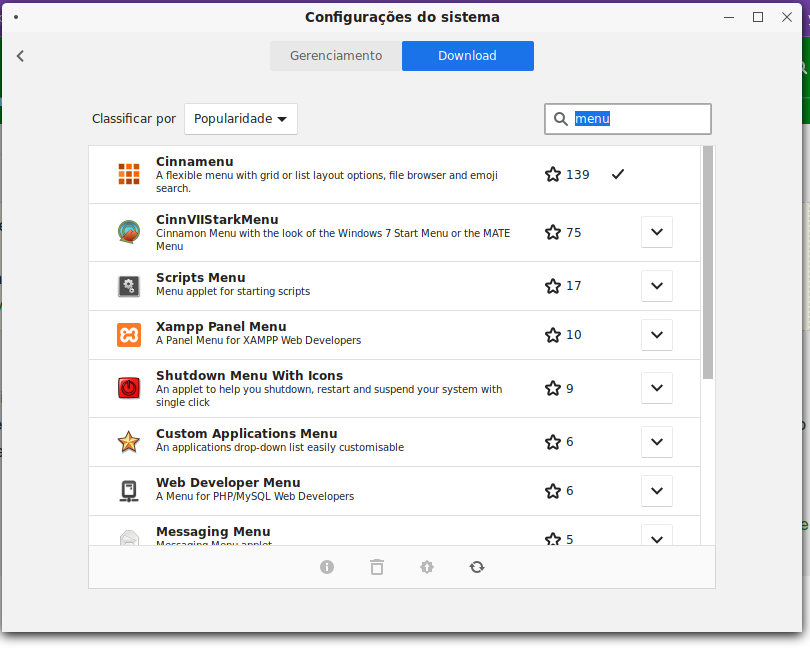The height and width of the screenshot is (665, 810).
Task: Select the Messaging Menu title
Action: pyautogui.click(x=213, y=532)
